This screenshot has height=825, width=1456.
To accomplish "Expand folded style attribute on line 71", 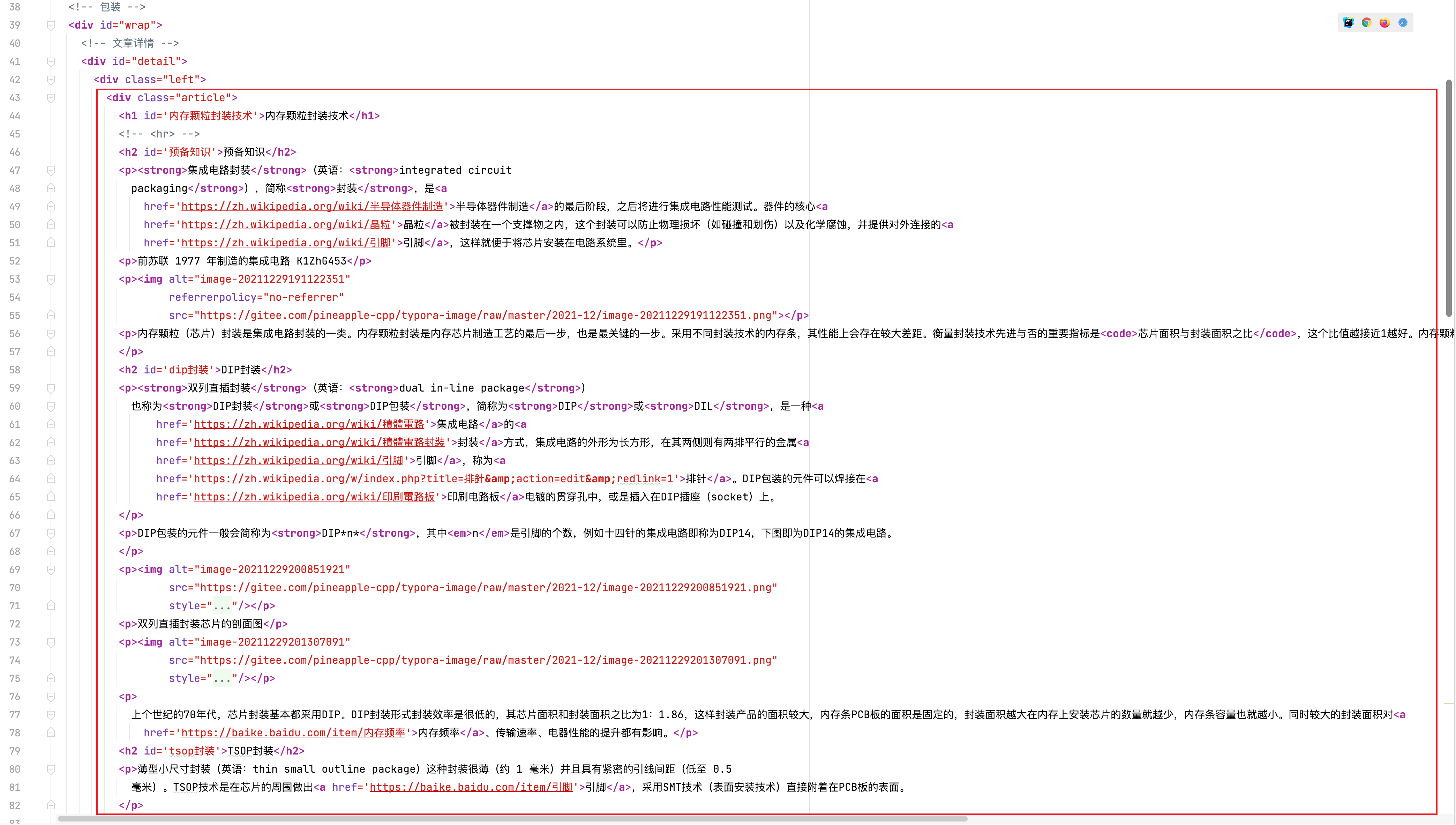I will point(222,606).
